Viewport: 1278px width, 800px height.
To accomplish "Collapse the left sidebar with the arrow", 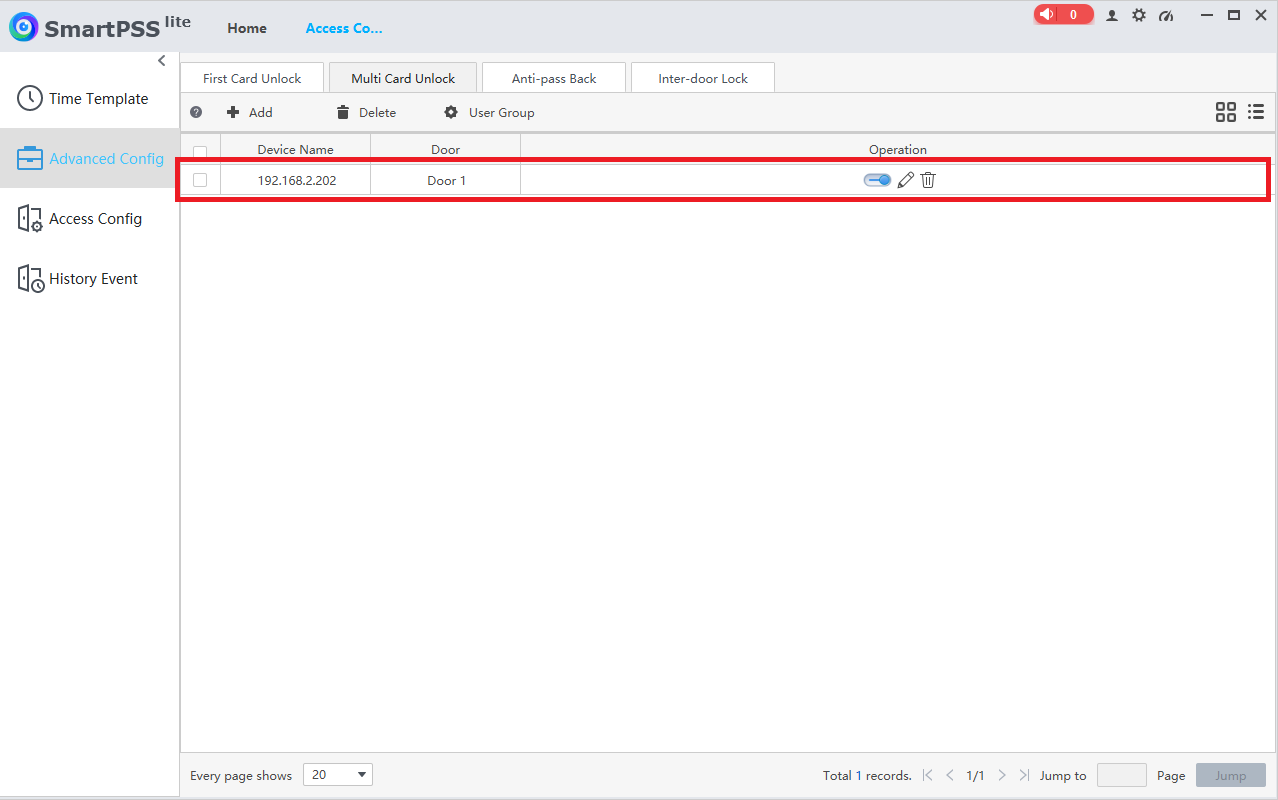I will click(x=162, y=61).
